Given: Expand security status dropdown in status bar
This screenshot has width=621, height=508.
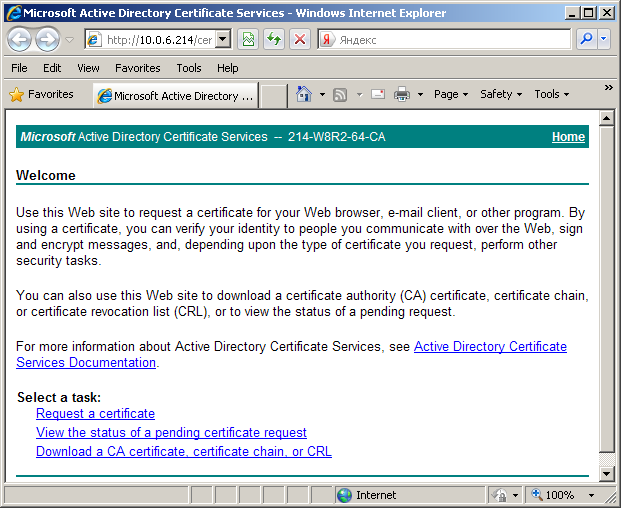Looking at the screenshot, I should [515, 495].
